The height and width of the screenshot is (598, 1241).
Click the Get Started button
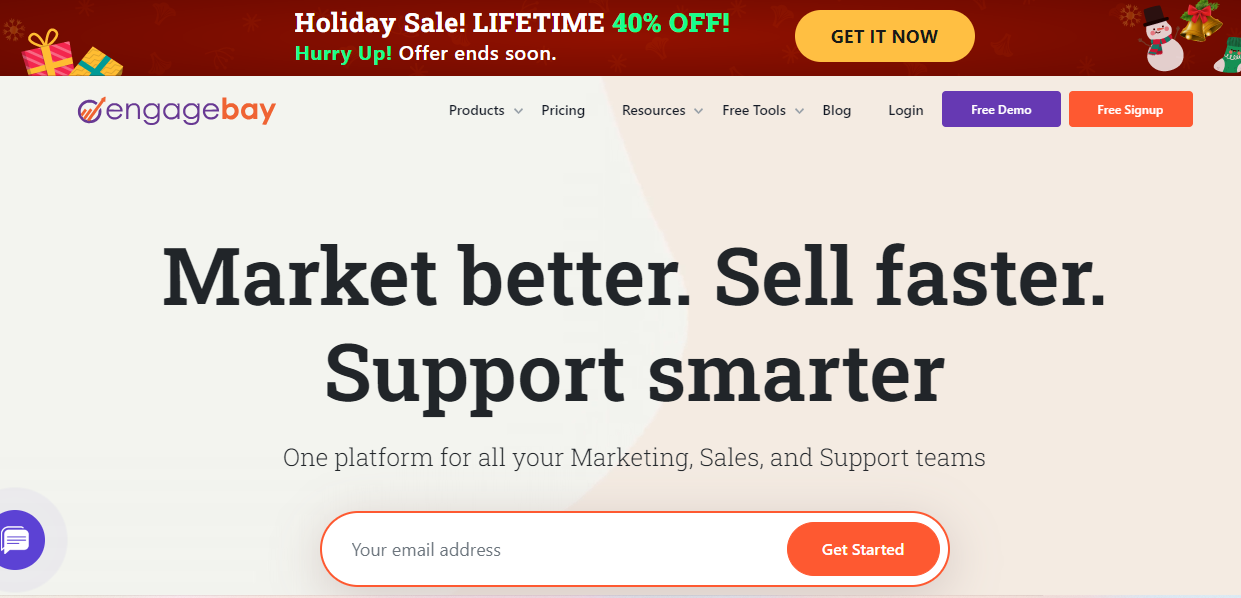tap(862, 550)
